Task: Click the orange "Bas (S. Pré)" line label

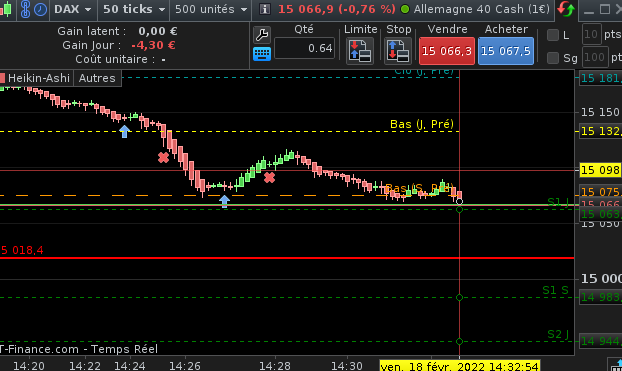Action: pyautogui.click(x=419, y=188)
